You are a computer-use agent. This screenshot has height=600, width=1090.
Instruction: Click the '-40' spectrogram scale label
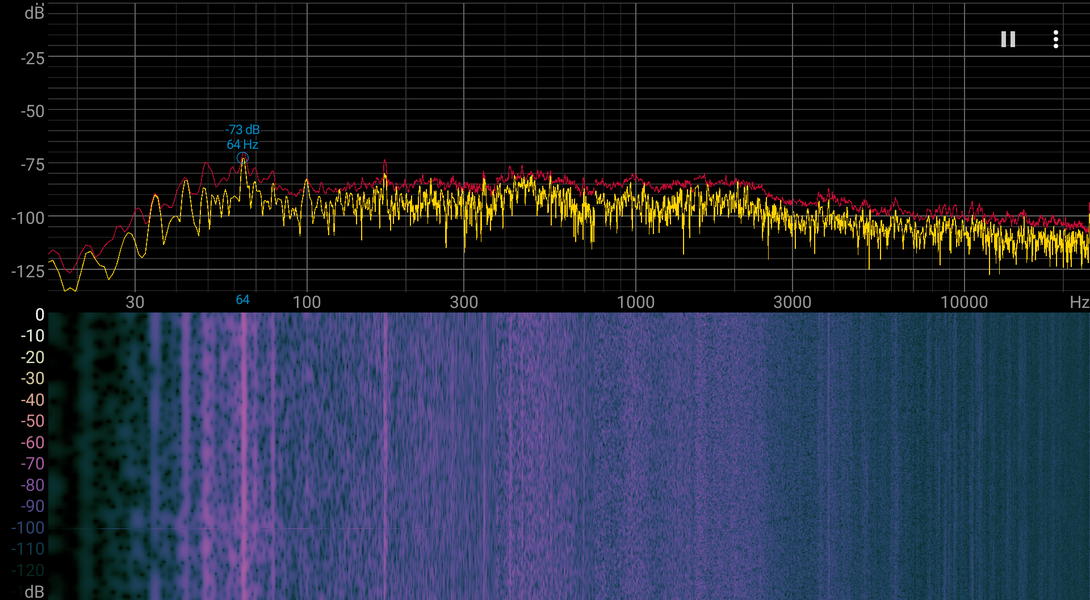[x=33, y=400]
